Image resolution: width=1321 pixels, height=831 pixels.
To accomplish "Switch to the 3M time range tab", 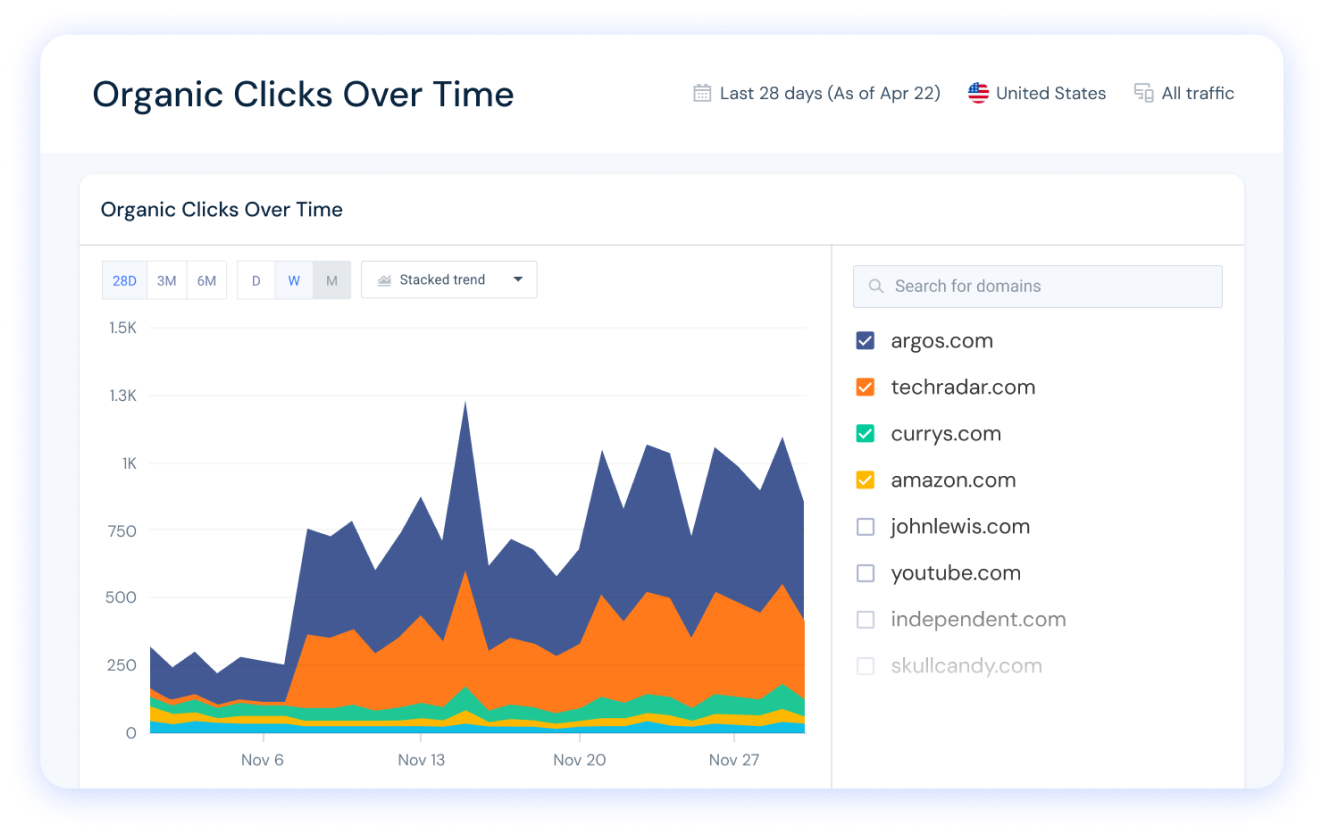I will (166, 280).
